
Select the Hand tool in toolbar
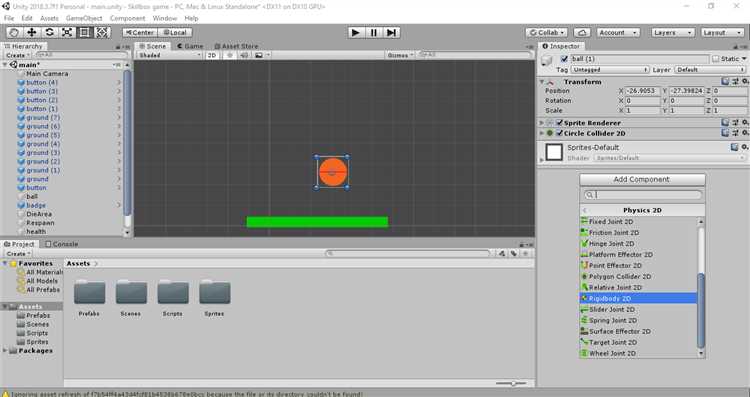pos(14,33)
